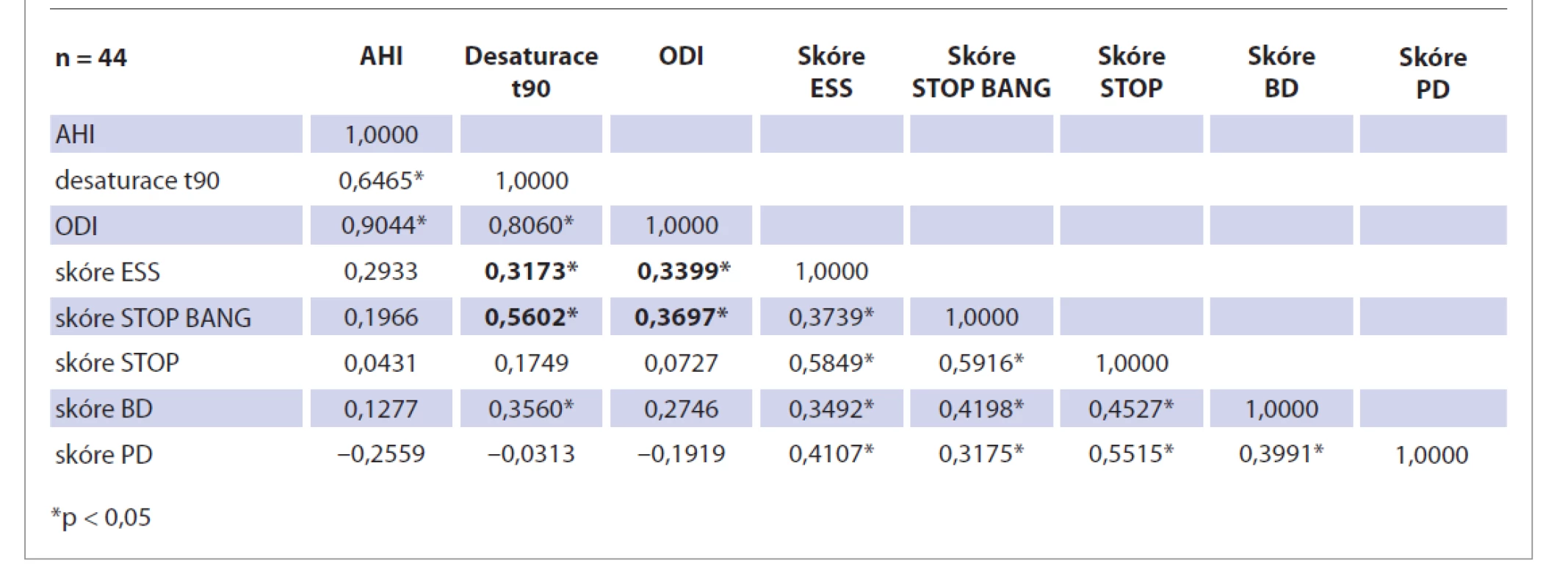Select the cell with value 0,0431
The height and width of the screenshot is (588, 1568).
(380, 362)
